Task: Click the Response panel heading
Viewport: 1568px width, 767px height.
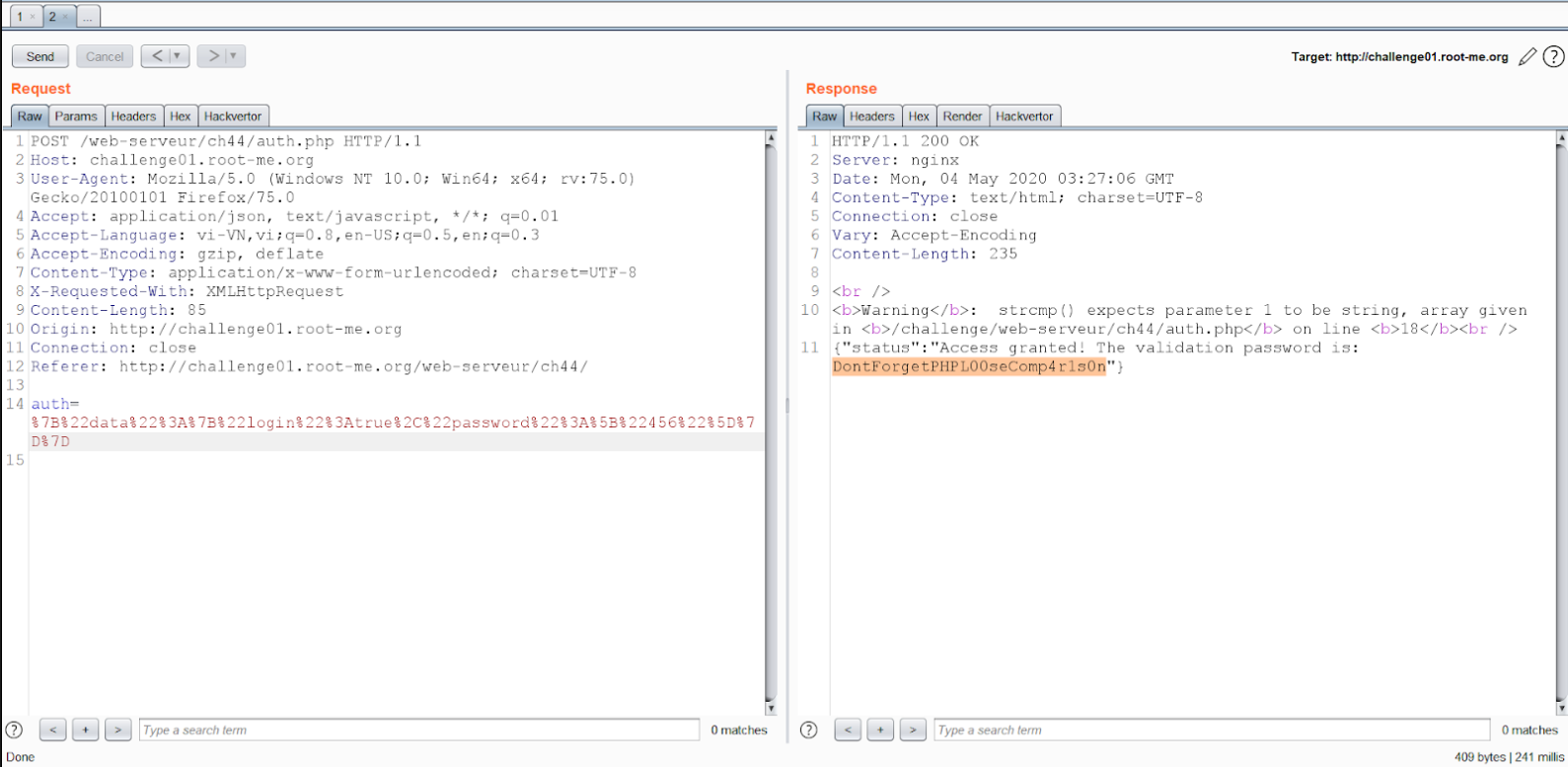Action: (841, 89)
